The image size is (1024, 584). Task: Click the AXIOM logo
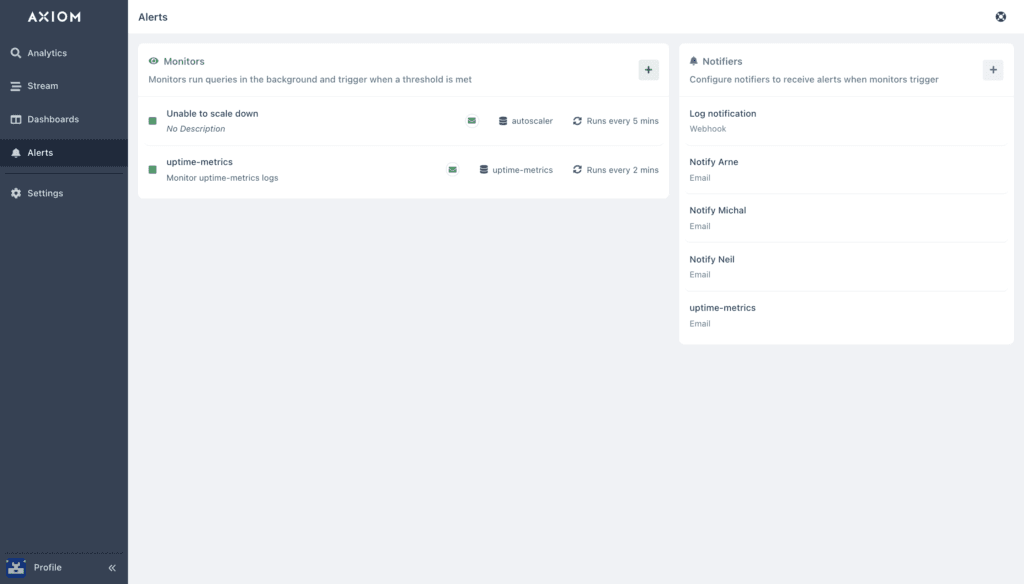tap(54, 17)
